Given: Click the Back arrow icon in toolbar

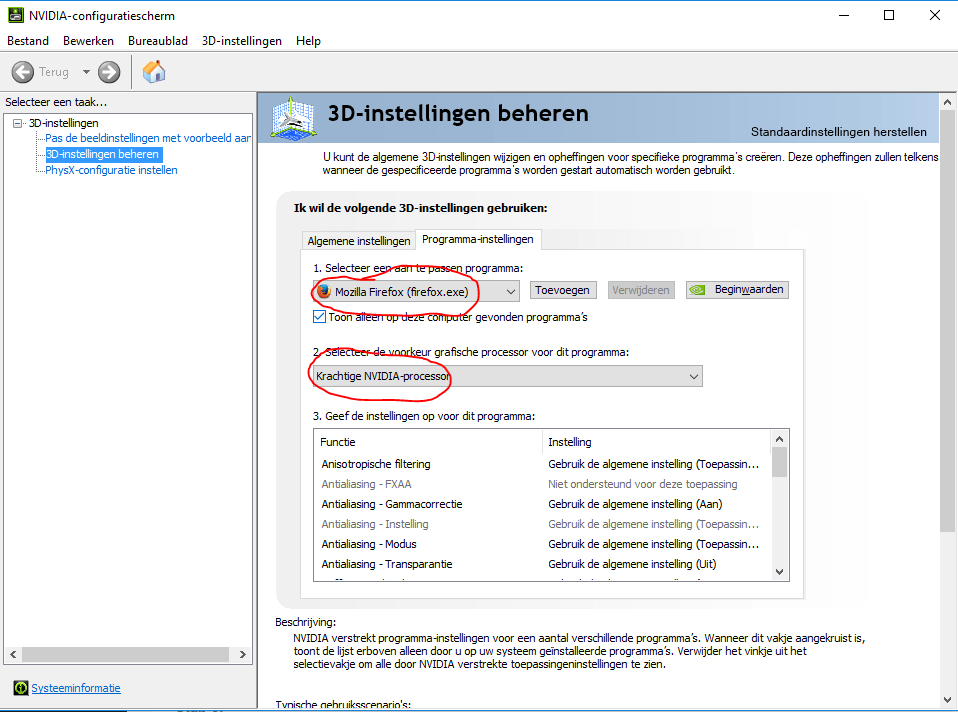Looking at the screenshot, I should (x=23, y=72).
